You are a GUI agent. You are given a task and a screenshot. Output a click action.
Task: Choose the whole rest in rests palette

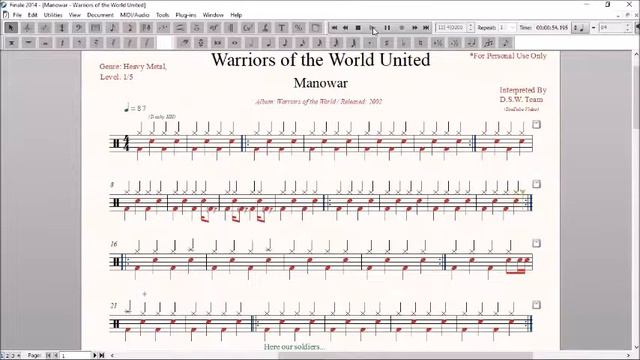point(28,42)
